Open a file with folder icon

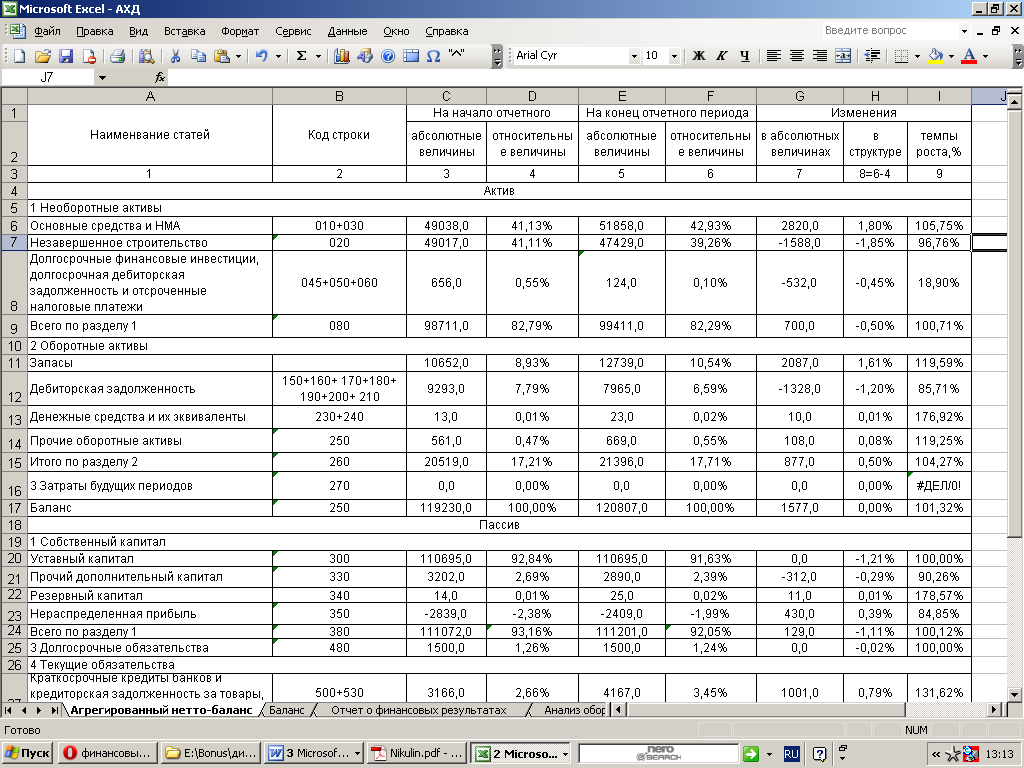point(42,56)
